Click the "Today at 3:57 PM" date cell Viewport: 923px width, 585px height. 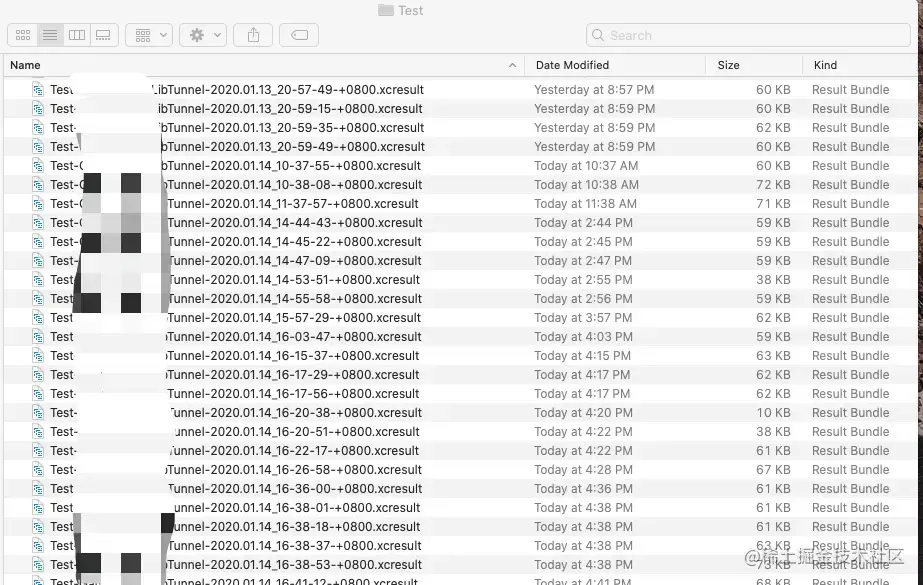(583, 318)
